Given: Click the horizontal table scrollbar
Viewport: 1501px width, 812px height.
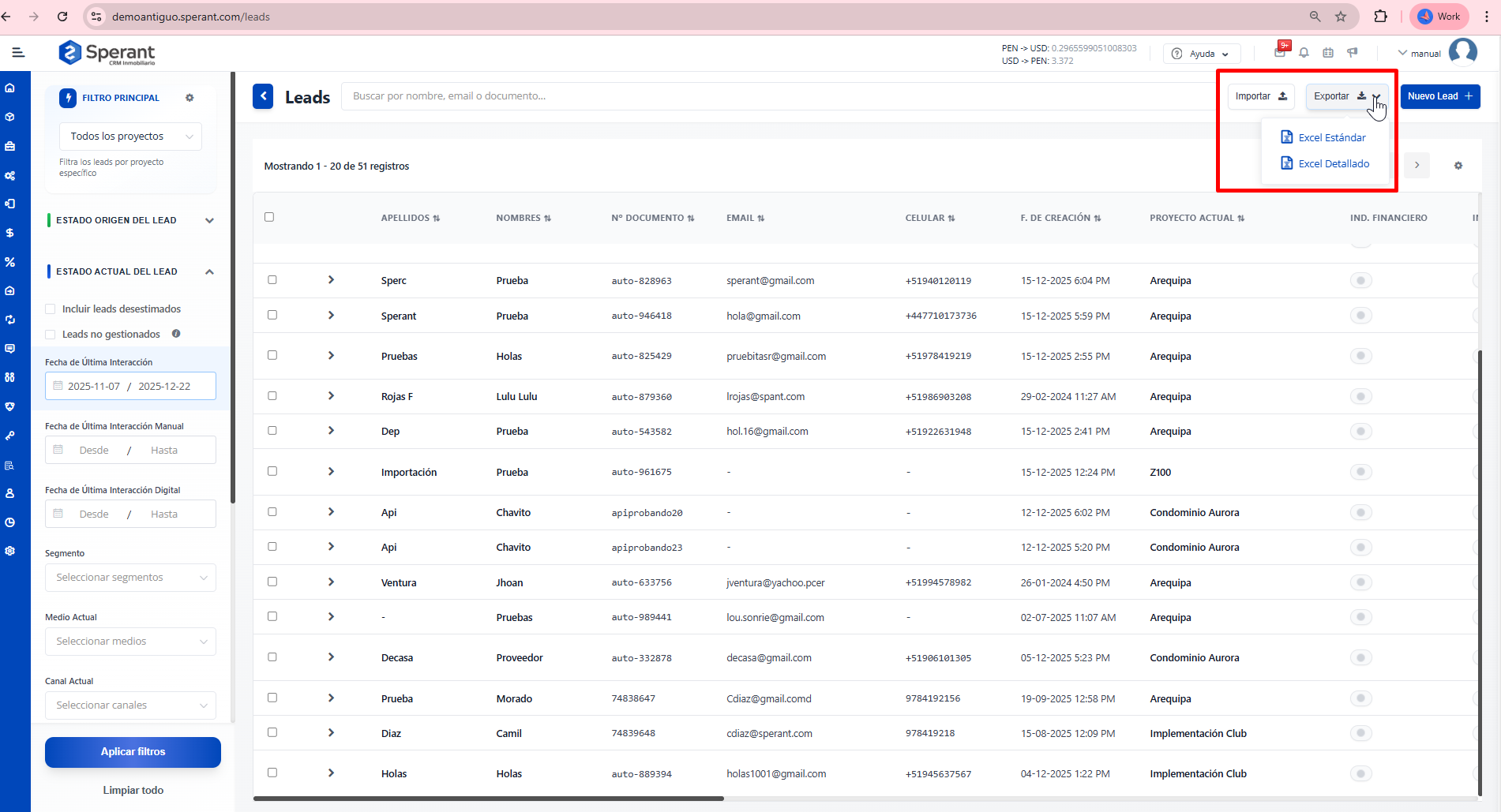Looking at the screenshot, I should click(488, 799).
